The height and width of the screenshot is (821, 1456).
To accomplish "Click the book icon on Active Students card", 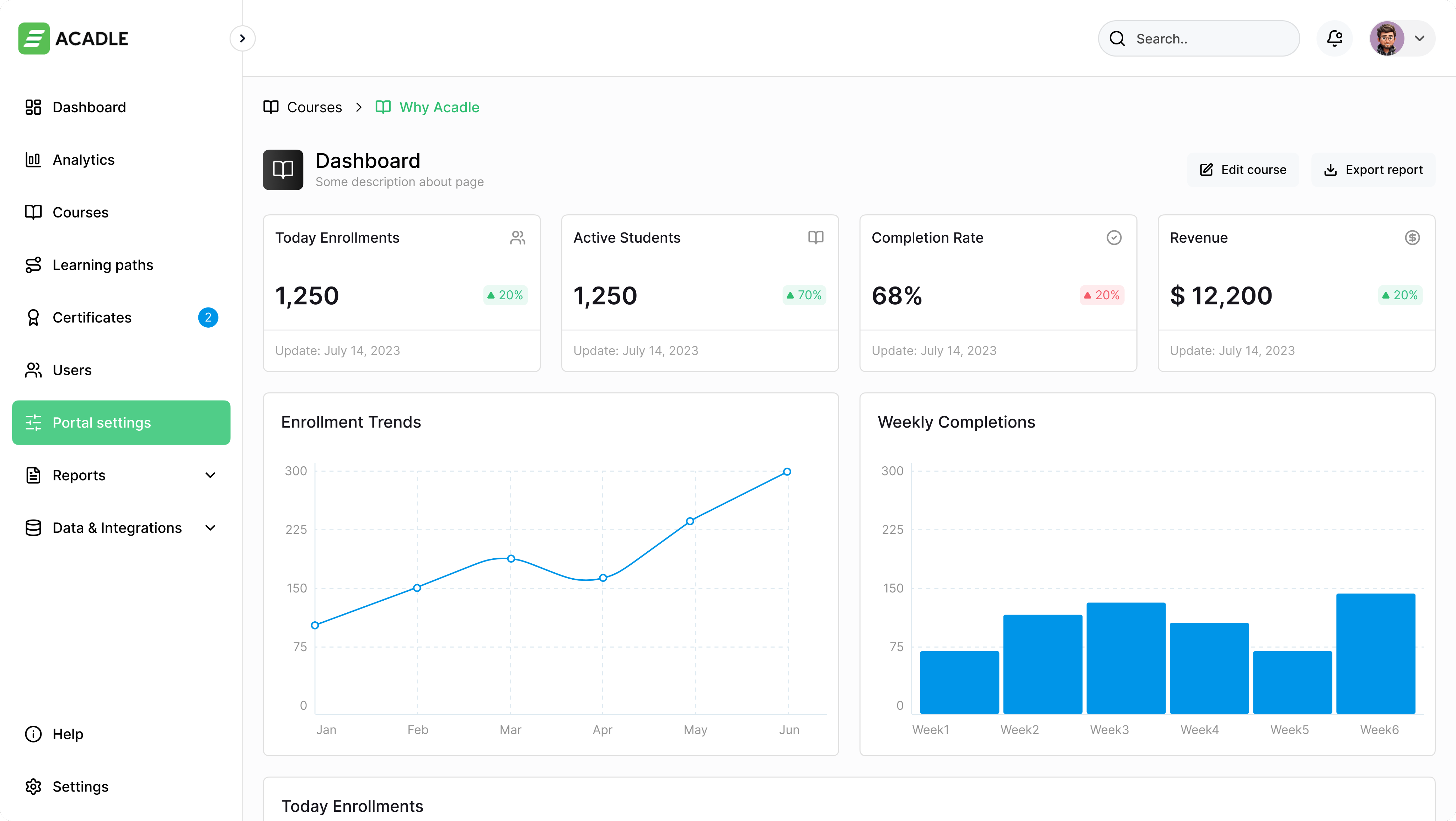I will click(x=815, y=238).
